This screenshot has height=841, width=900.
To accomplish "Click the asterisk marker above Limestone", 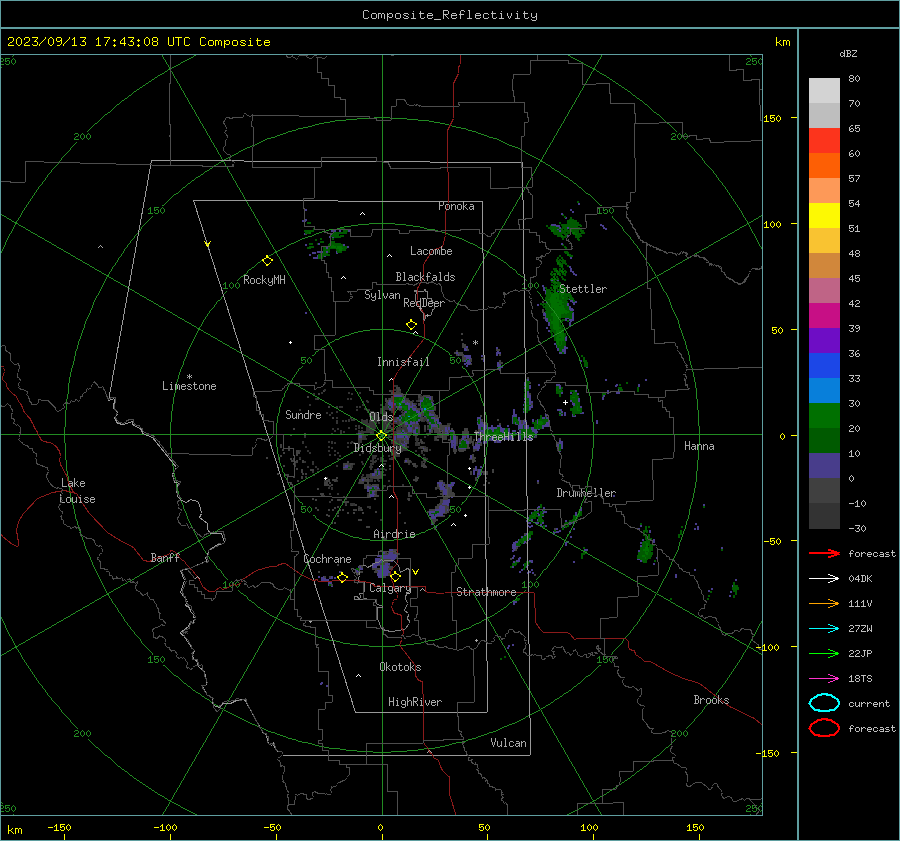I will point(189,377).
